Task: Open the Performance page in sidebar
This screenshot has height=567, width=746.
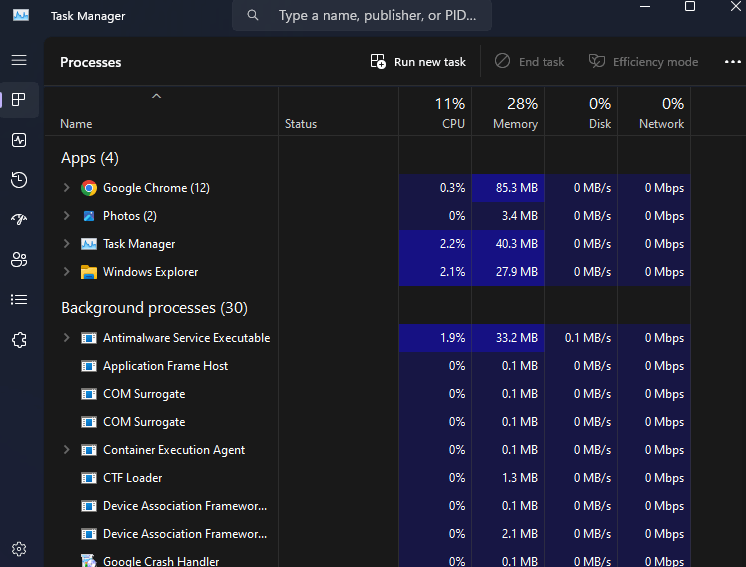Action: pos(19,140)
